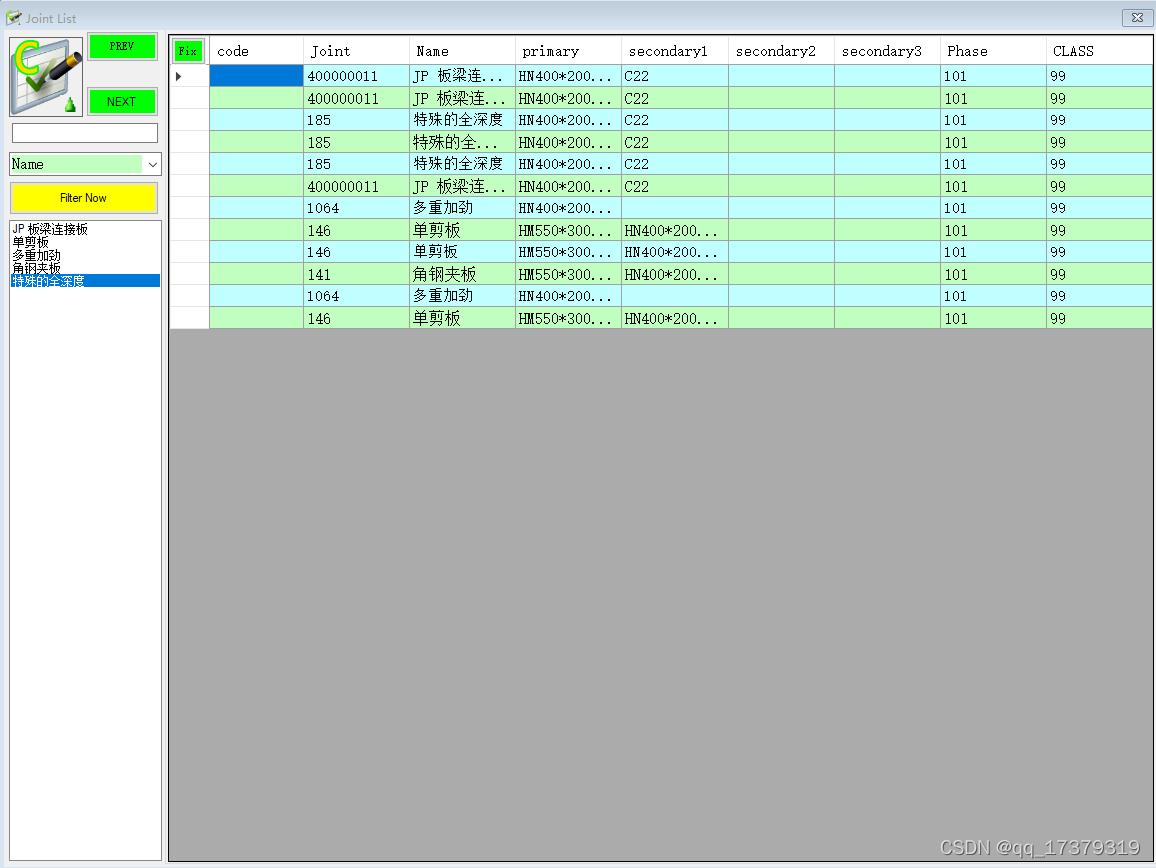Viewport: 1156px width, 868px height.
Task: Click the Joint List title bar icon
Action: pos(13,18)
